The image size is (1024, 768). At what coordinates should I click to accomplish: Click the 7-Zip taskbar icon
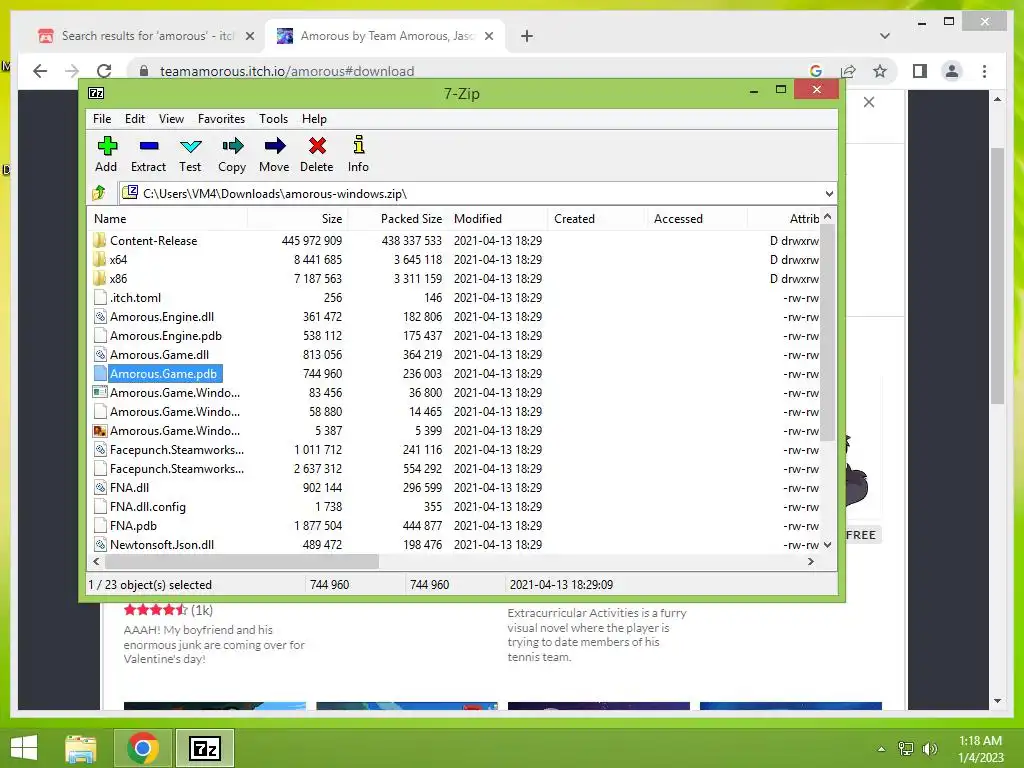(205, 748)
